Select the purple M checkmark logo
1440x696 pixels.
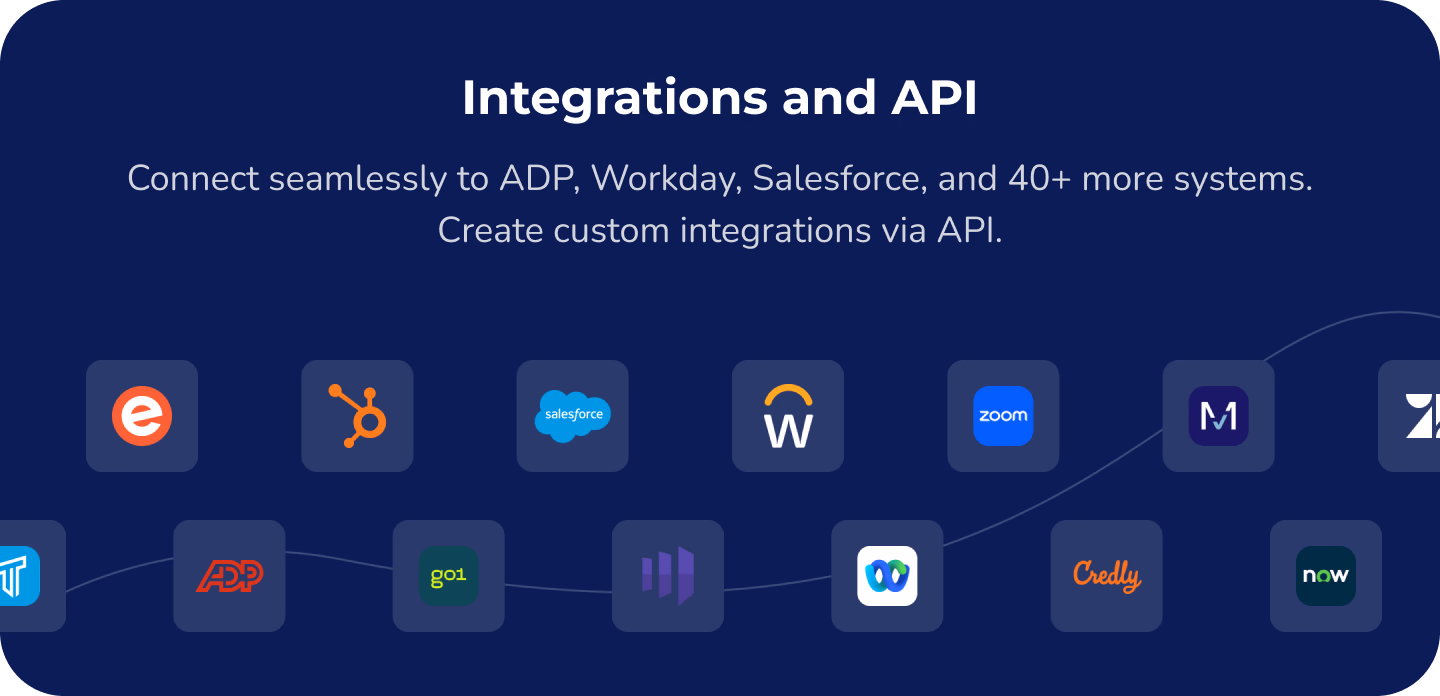point(1218,416)
